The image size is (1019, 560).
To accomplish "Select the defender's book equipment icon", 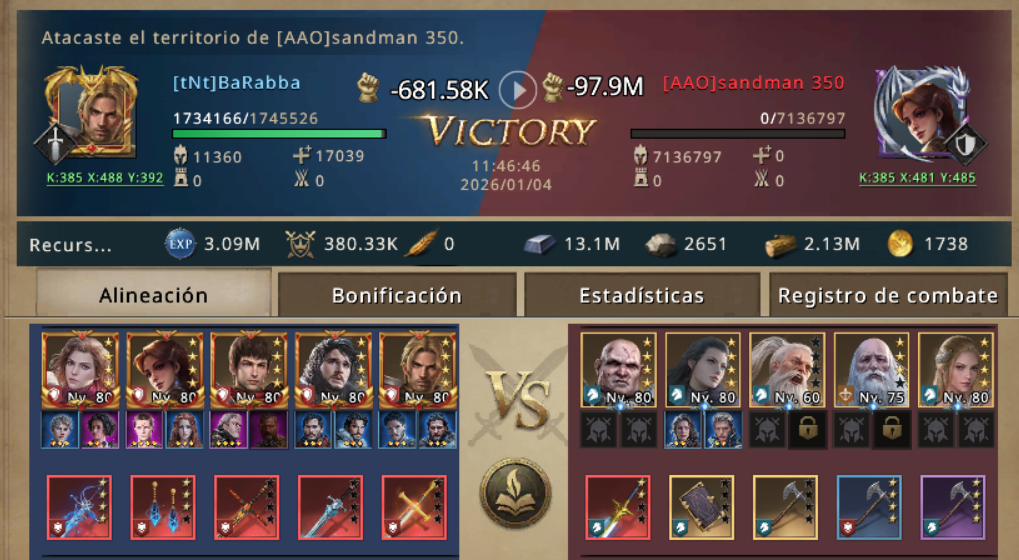I will (x=701, y=507).
